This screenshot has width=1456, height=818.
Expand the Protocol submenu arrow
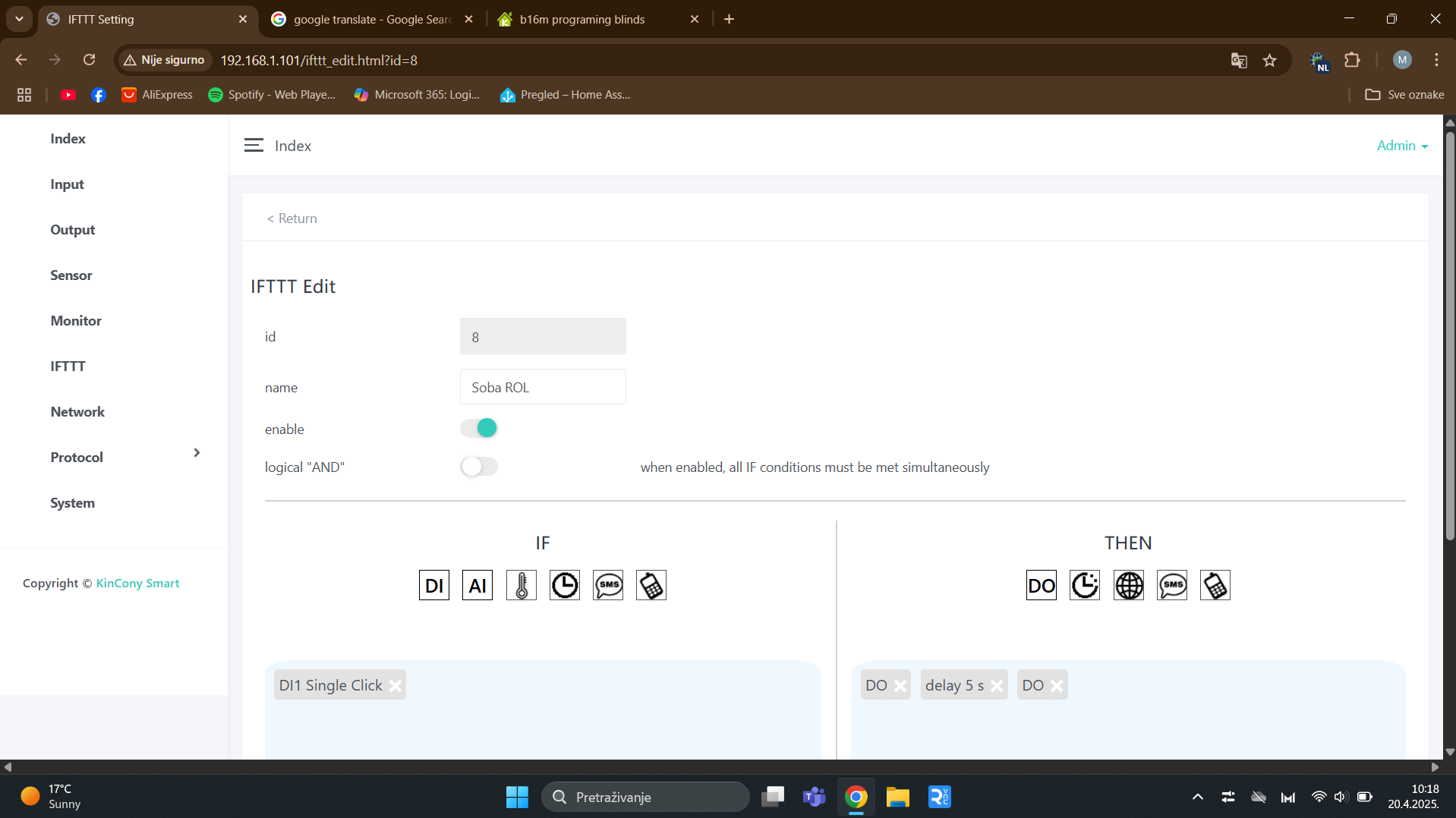[x=197, y=453]
